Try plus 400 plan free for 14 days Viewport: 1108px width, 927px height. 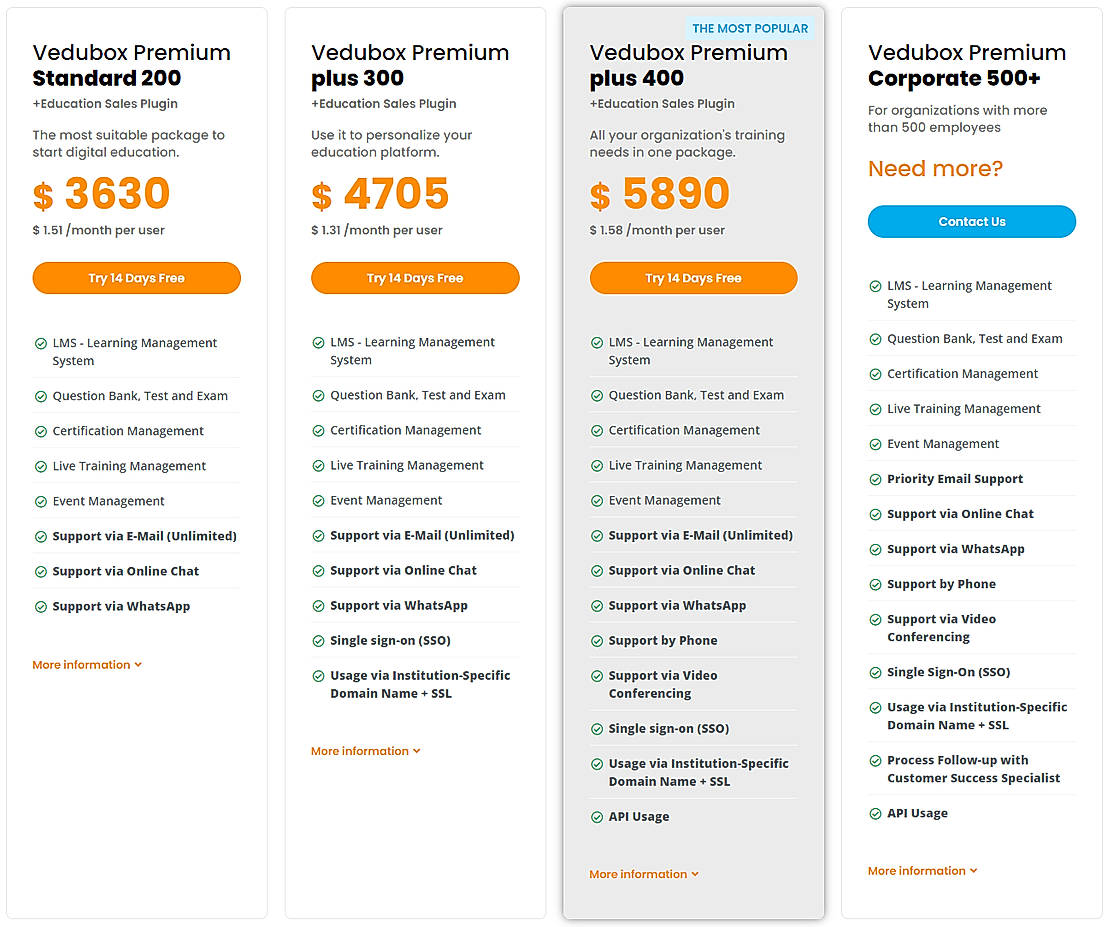click(693, 278)
